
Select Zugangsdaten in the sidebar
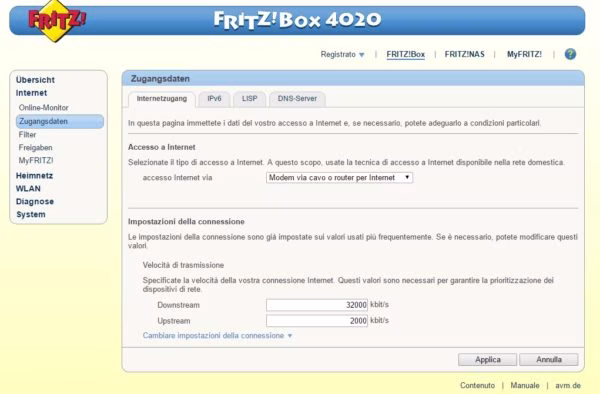(60, 121)
